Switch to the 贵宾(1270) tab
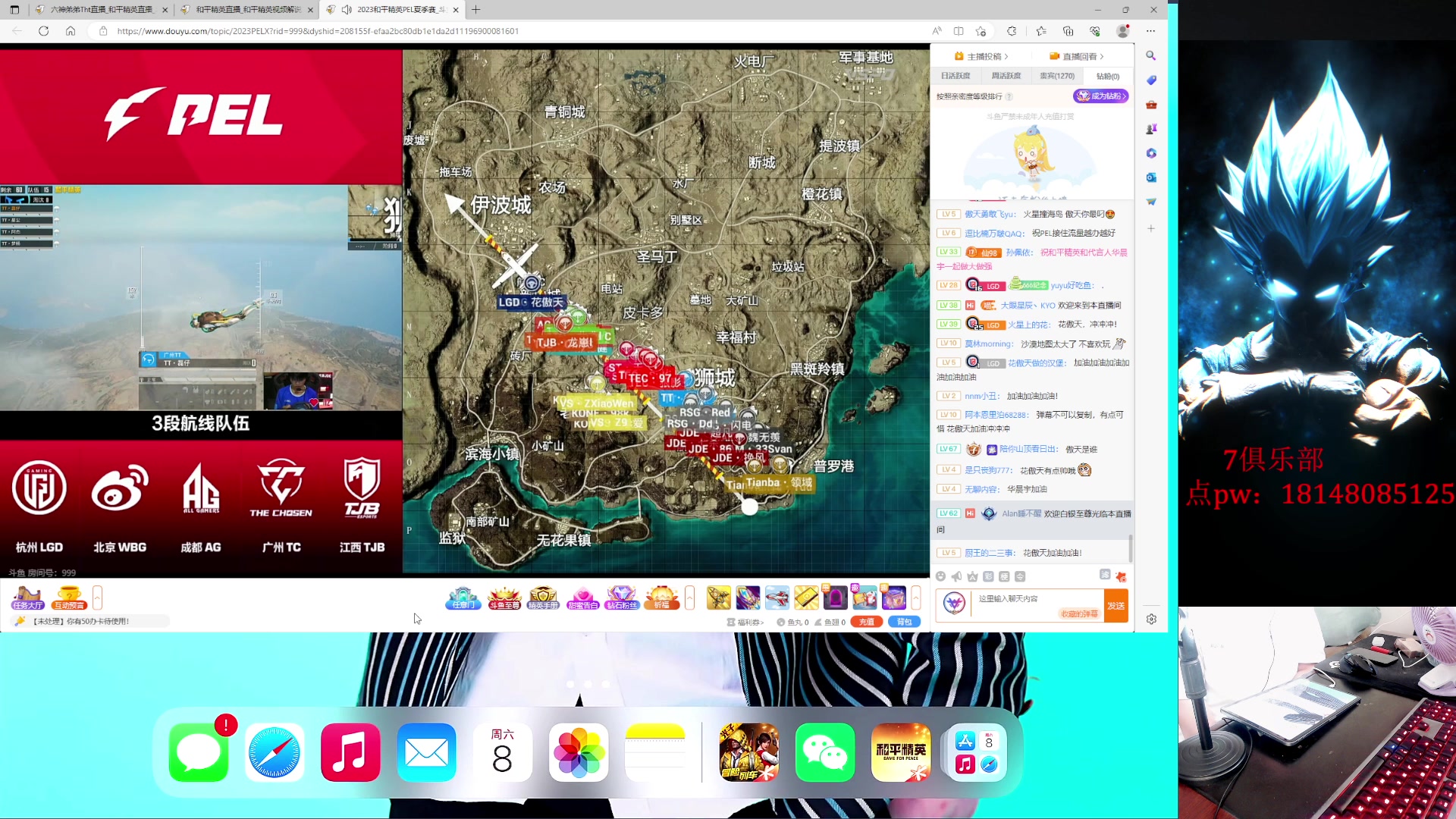1456x819 pixels. [x=1057, y=76]
